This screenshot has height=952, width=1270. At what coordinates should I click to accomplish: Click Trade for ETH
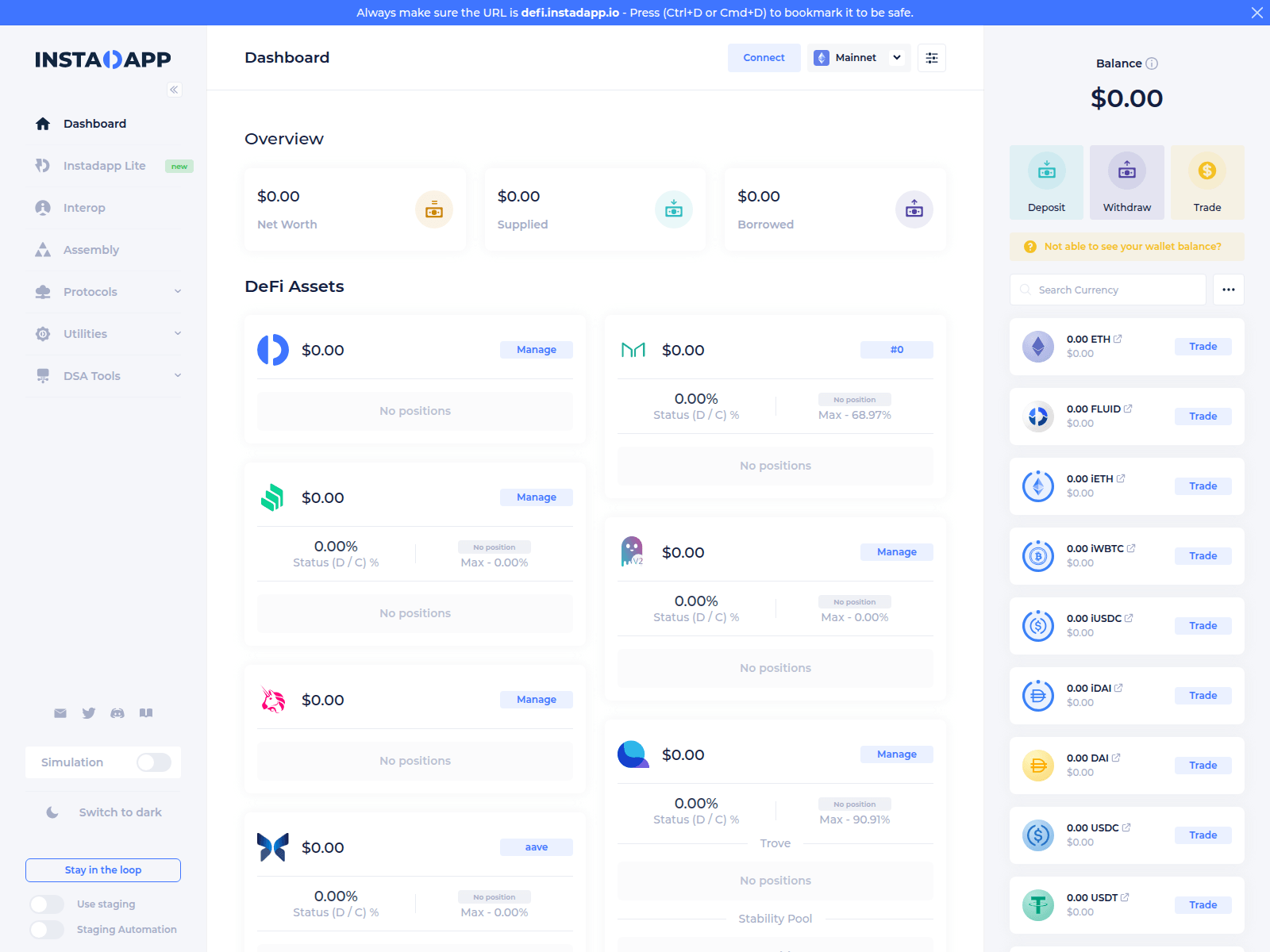tap(1203, 347)
